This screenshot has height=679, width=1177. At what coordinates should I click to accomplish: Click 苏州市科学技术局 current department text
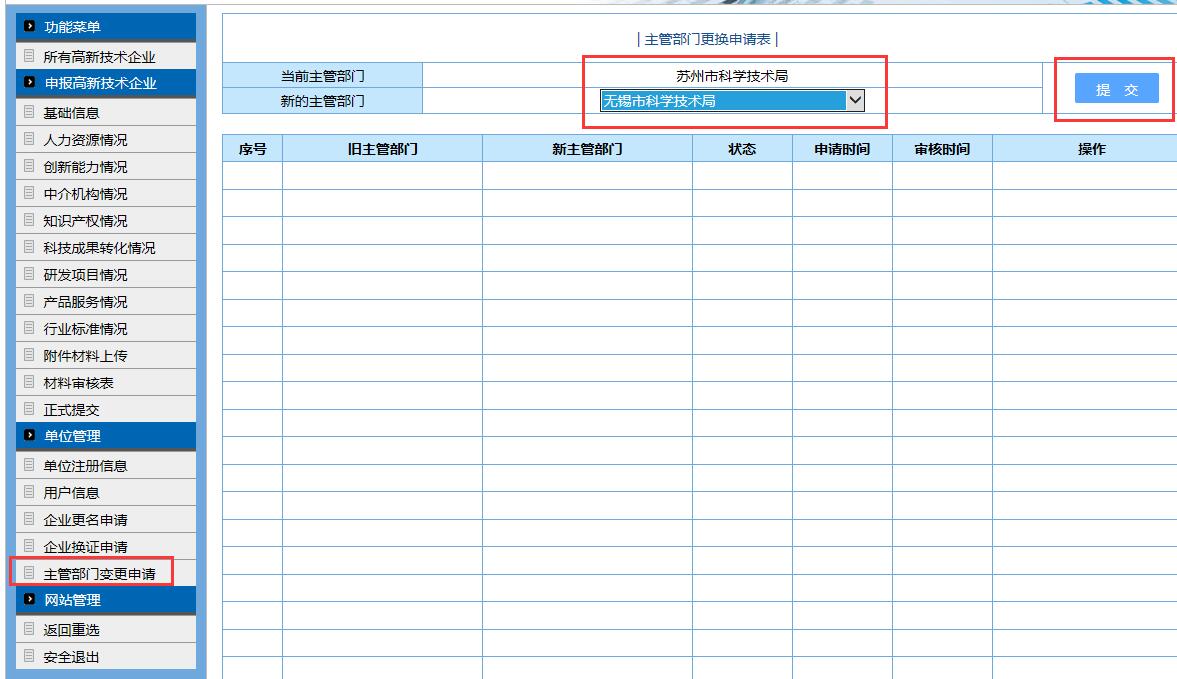[x=732, y=76]
